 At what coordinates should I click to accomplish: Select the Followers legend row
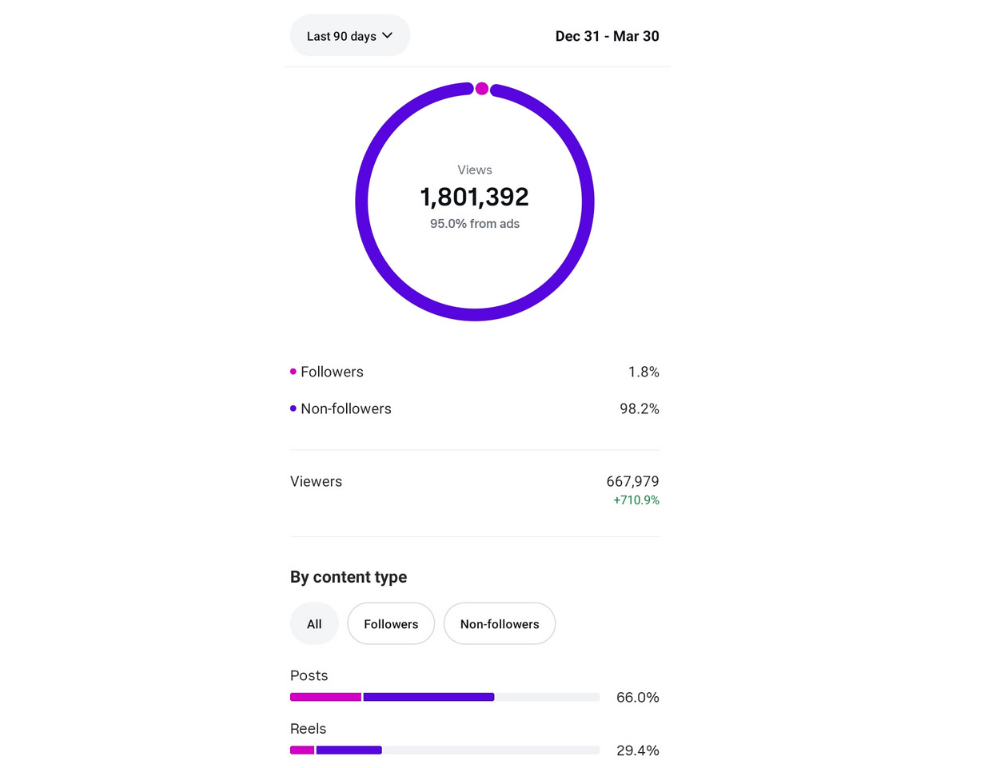point(474,372)
